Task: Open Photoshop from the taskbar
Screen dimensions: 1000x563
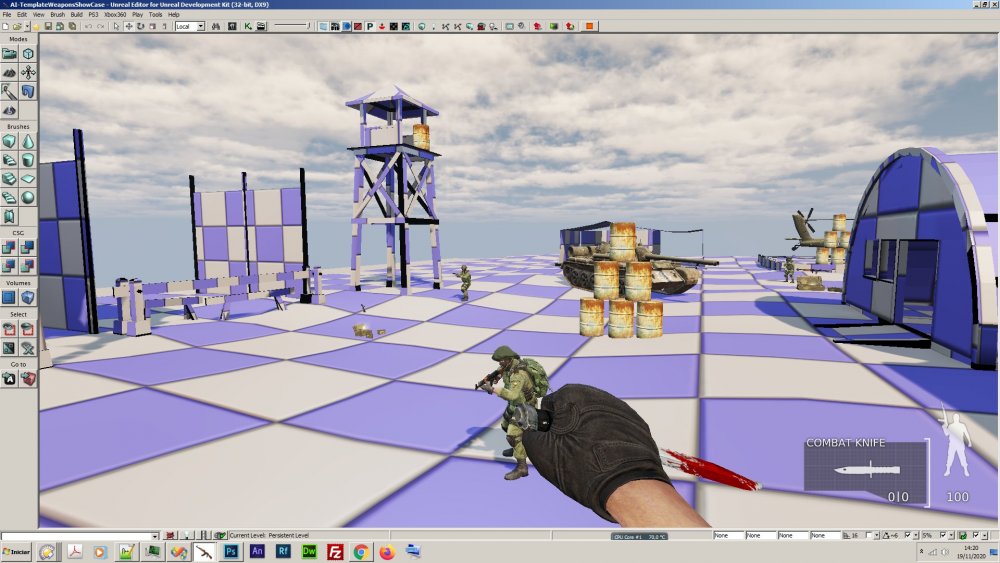Action: click(x=231, y=552)
